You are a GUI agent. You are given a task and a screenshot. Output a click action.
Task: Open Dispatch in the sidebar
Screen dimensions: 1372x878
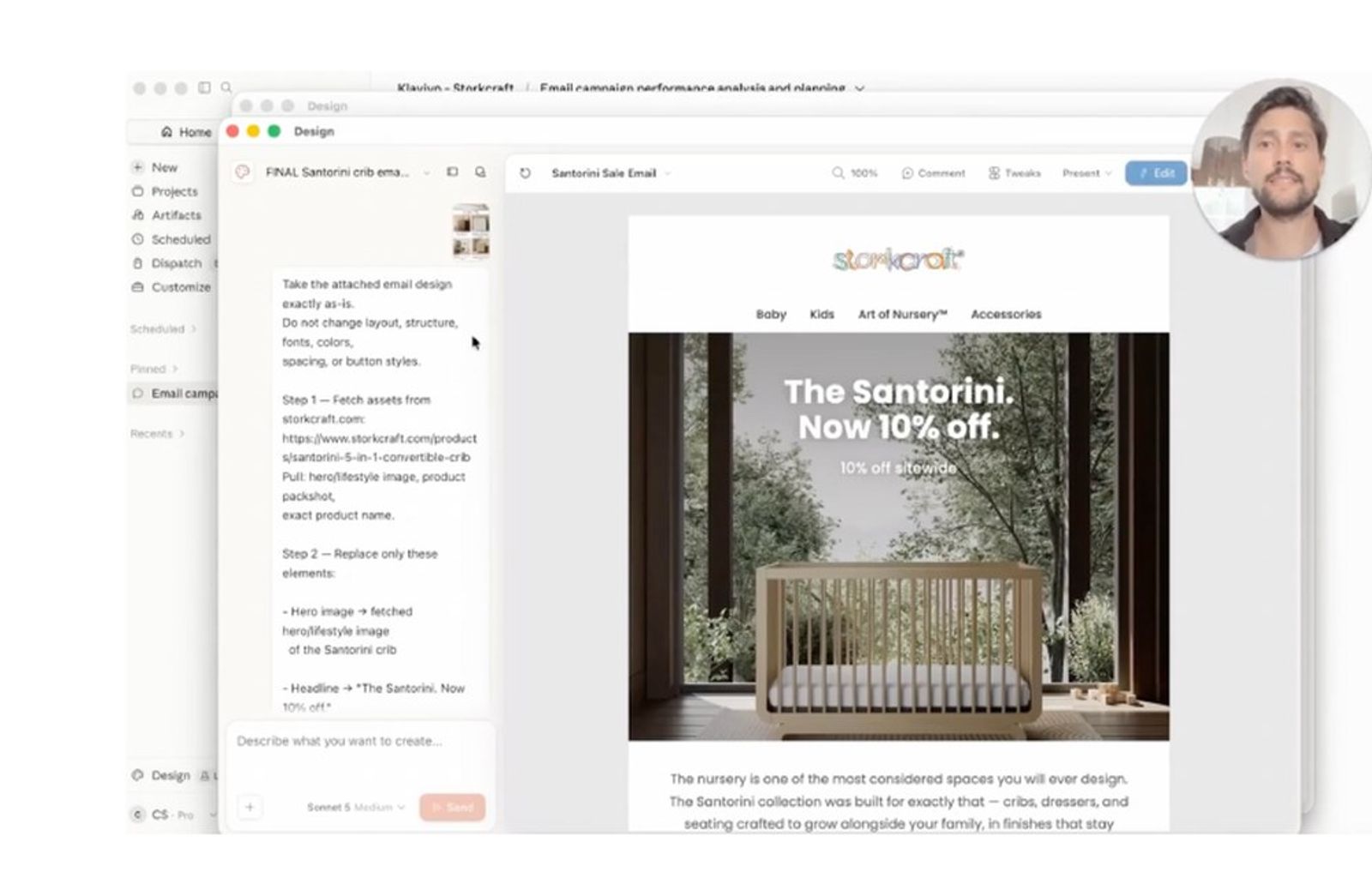click(x=167, y=263)
